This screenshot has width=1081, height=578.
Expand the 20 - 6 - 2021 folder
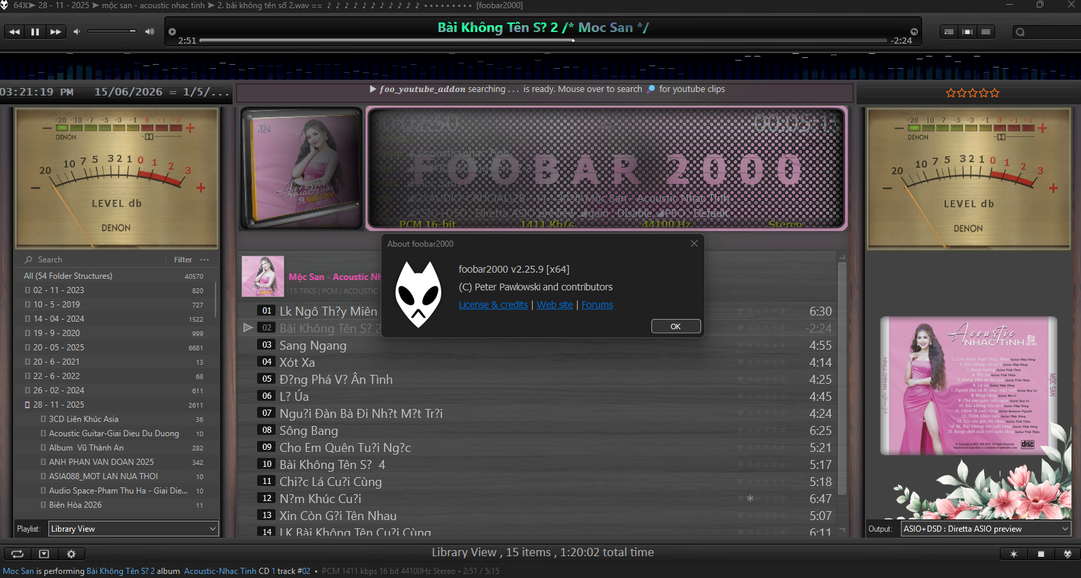[x=28, y=362]
